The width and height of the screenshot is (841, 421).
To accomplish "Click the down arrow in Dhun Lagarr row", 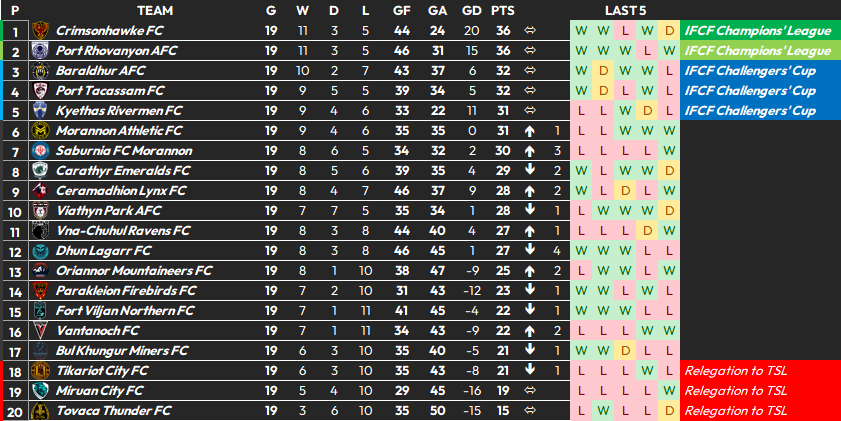I will (x=530, y=250).
